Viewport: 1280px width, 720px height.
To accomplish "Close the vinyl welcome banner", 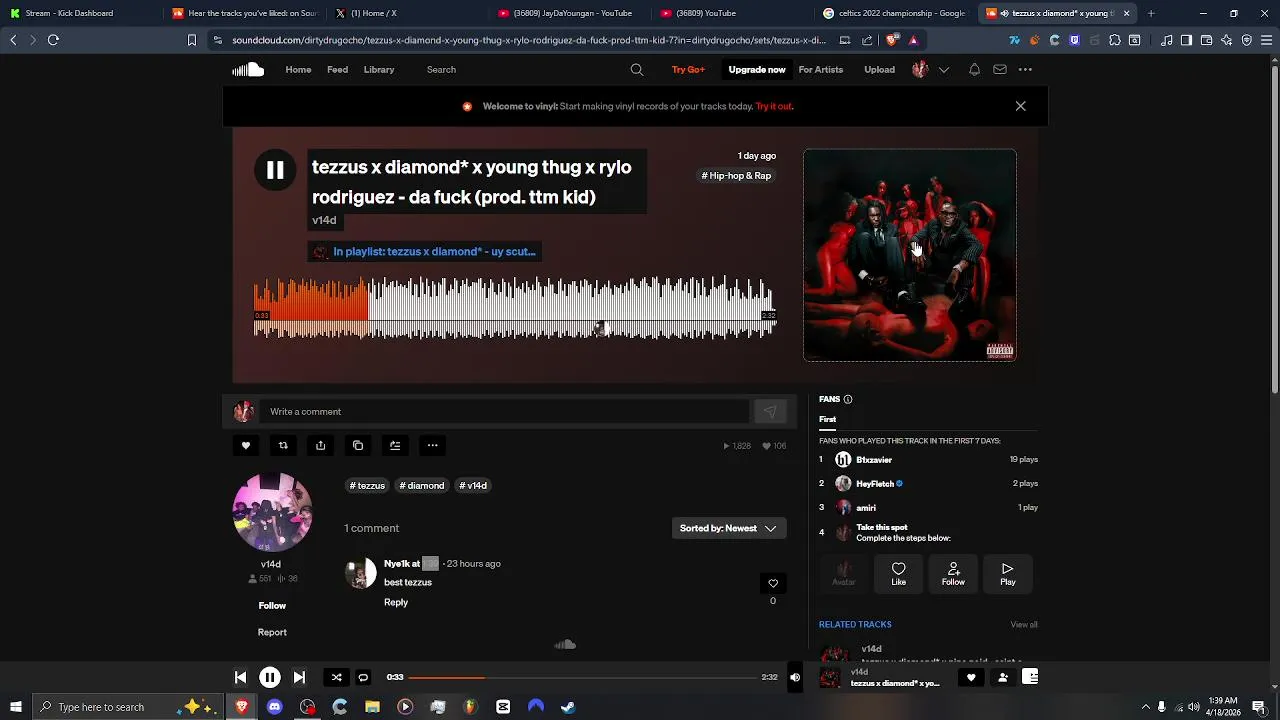I will [x=1020, y=106].
